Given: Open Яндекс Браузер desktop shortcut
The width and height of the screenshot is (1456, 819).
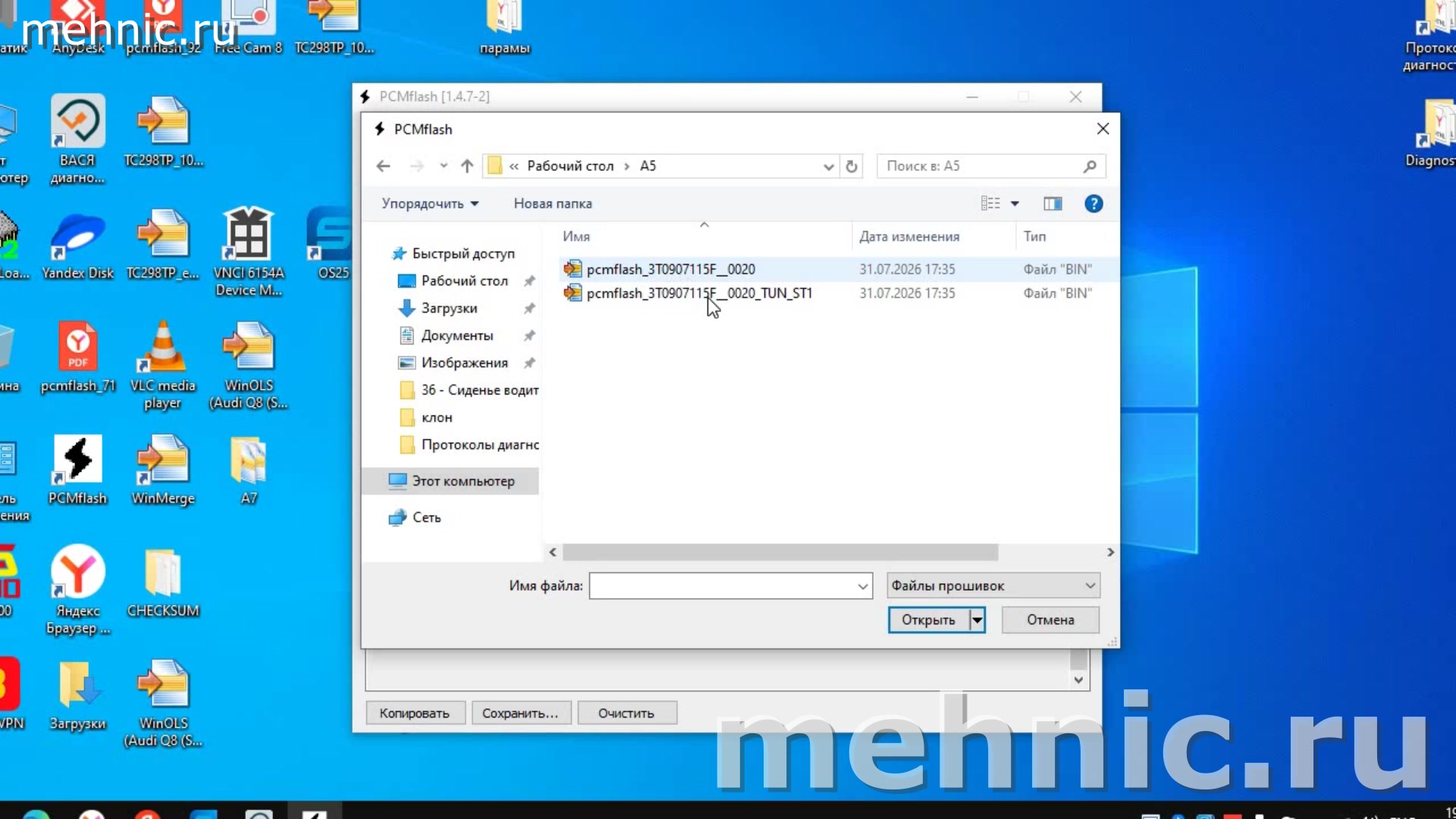Looking at the screenshot, I should coord(78,590).
